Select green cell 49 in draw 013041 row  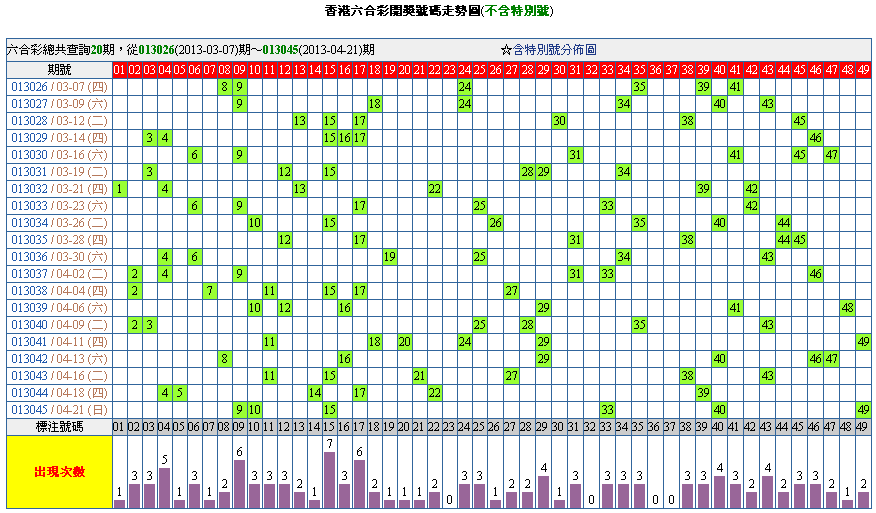point(862,342)
